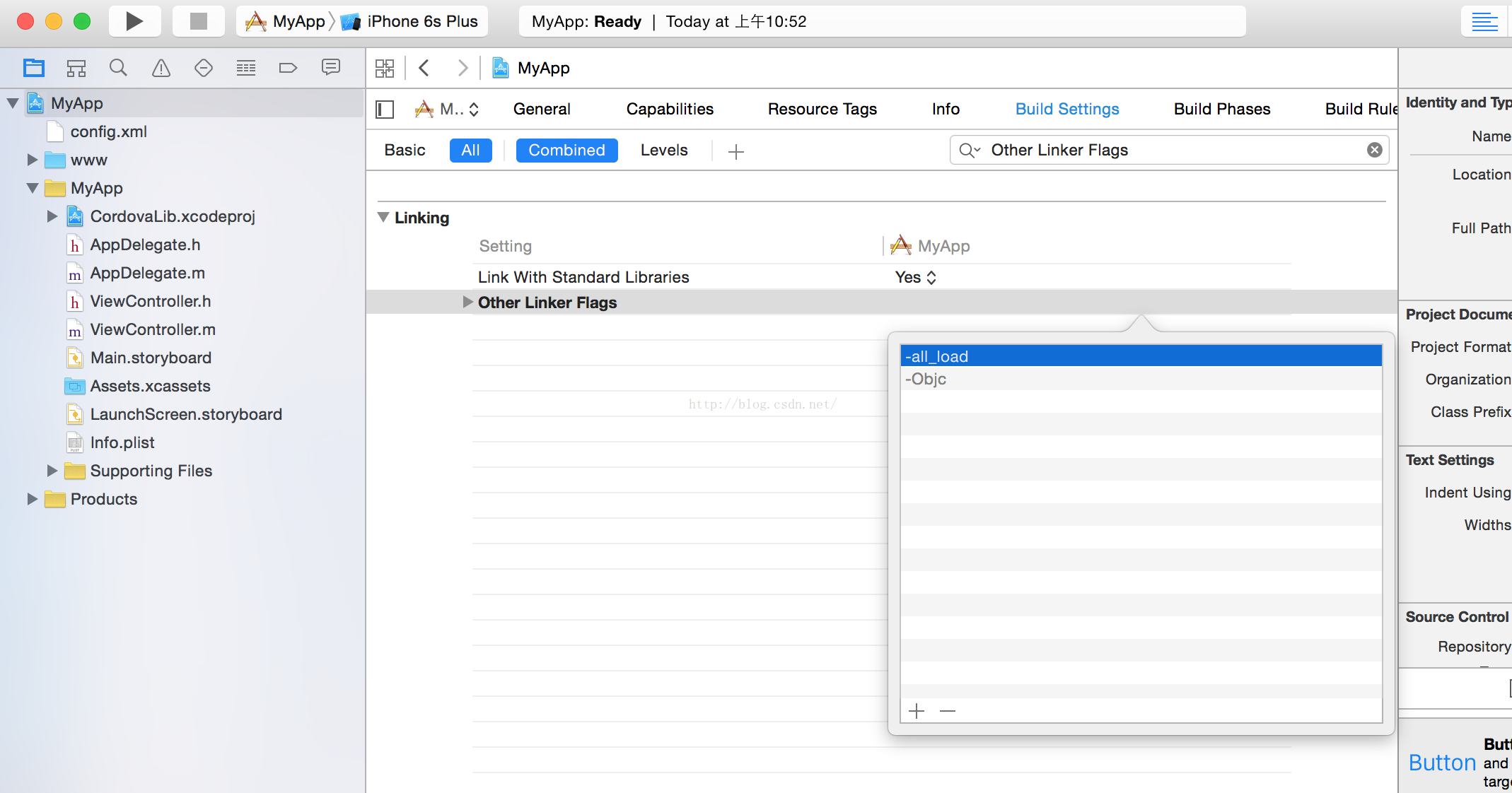Change Link With Standard Libraries value
Viewport: 1512px width, 793px height.
[916, 277]
